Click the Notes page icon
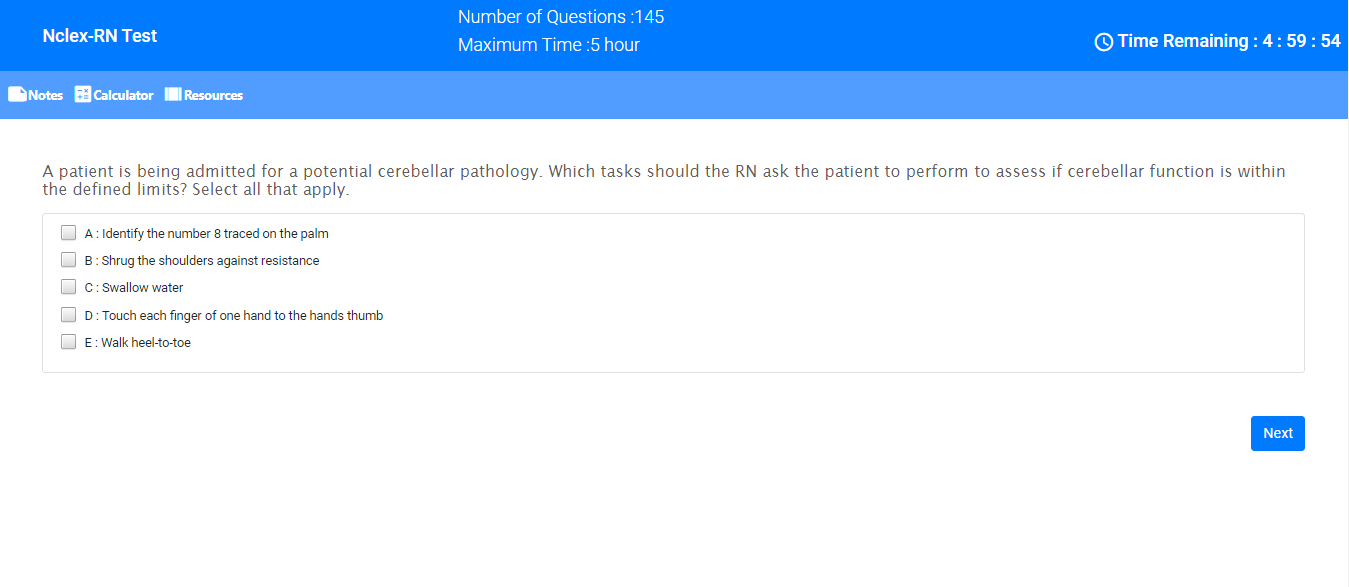1349x587 pixels. (x=17, y=95)
